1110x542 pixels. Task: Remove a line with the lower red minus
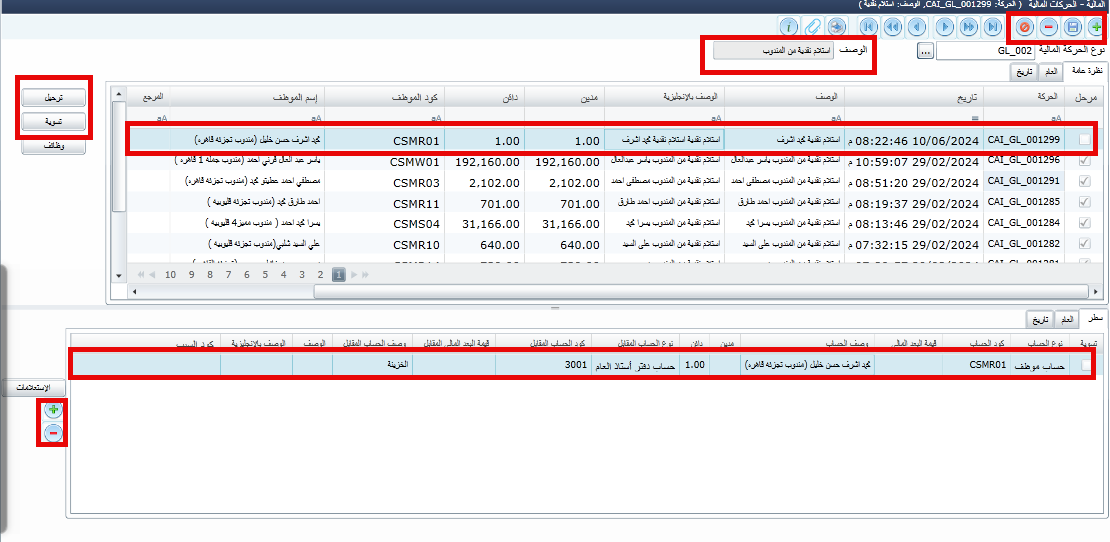(53, 433)
